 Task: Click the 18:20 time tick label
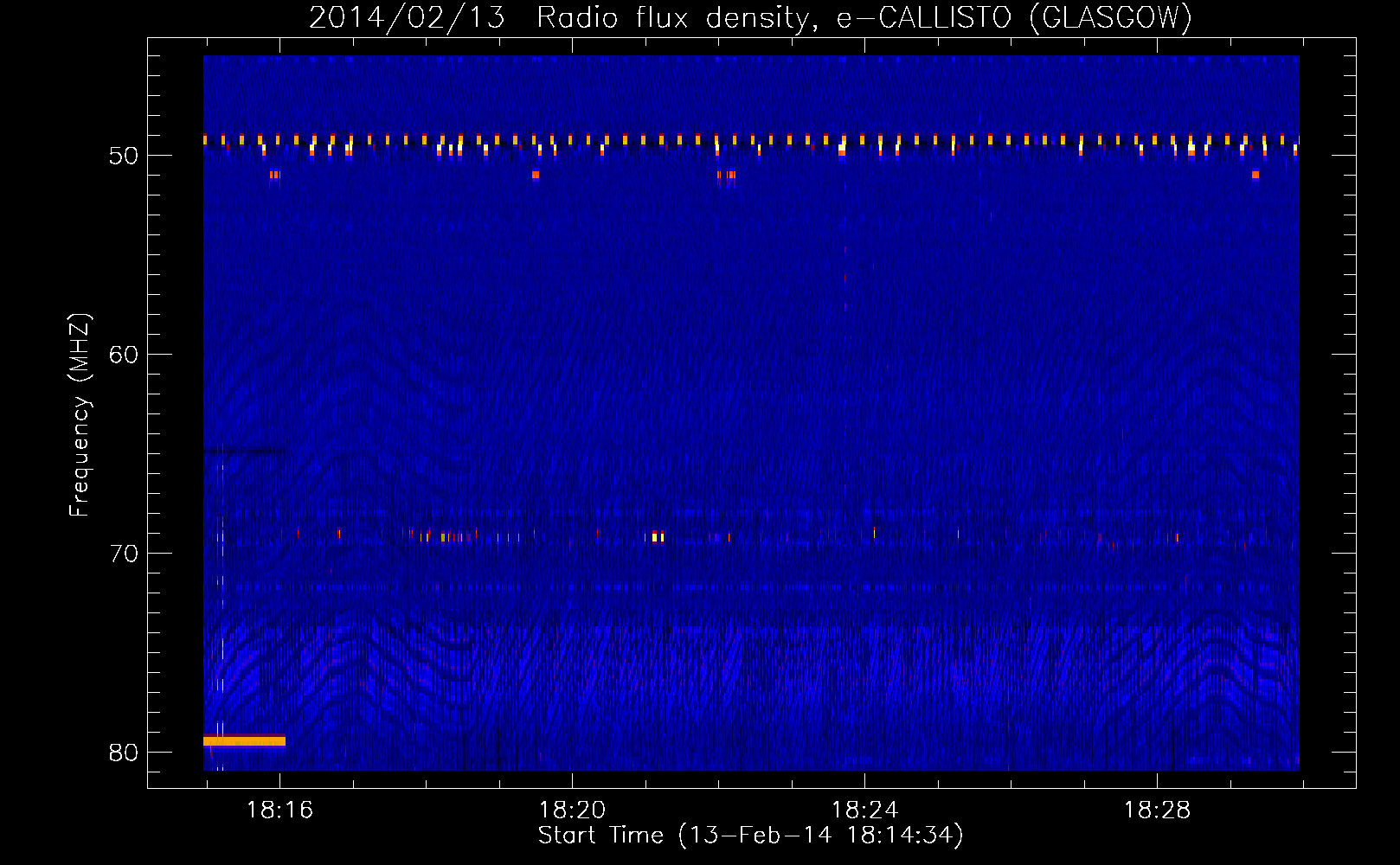572,811
